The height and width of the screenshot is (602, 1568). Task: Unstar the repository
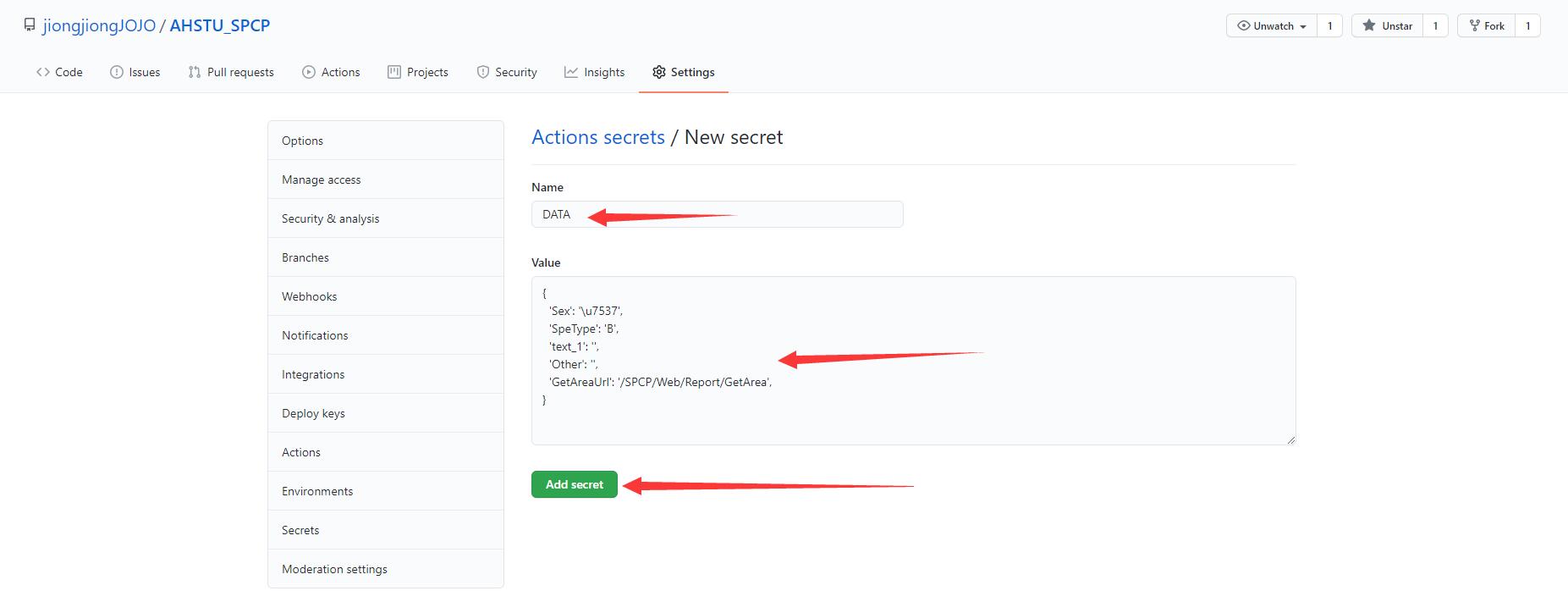click(1388, 25)
